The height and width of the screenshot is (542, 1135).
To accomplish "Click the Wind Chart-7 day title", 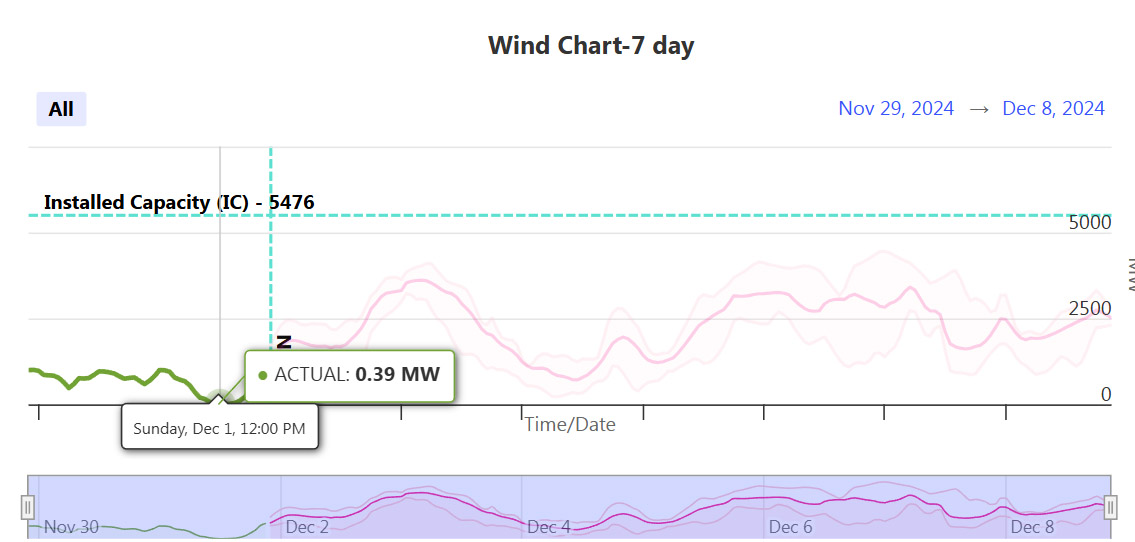I will click(x=591, y=46).
